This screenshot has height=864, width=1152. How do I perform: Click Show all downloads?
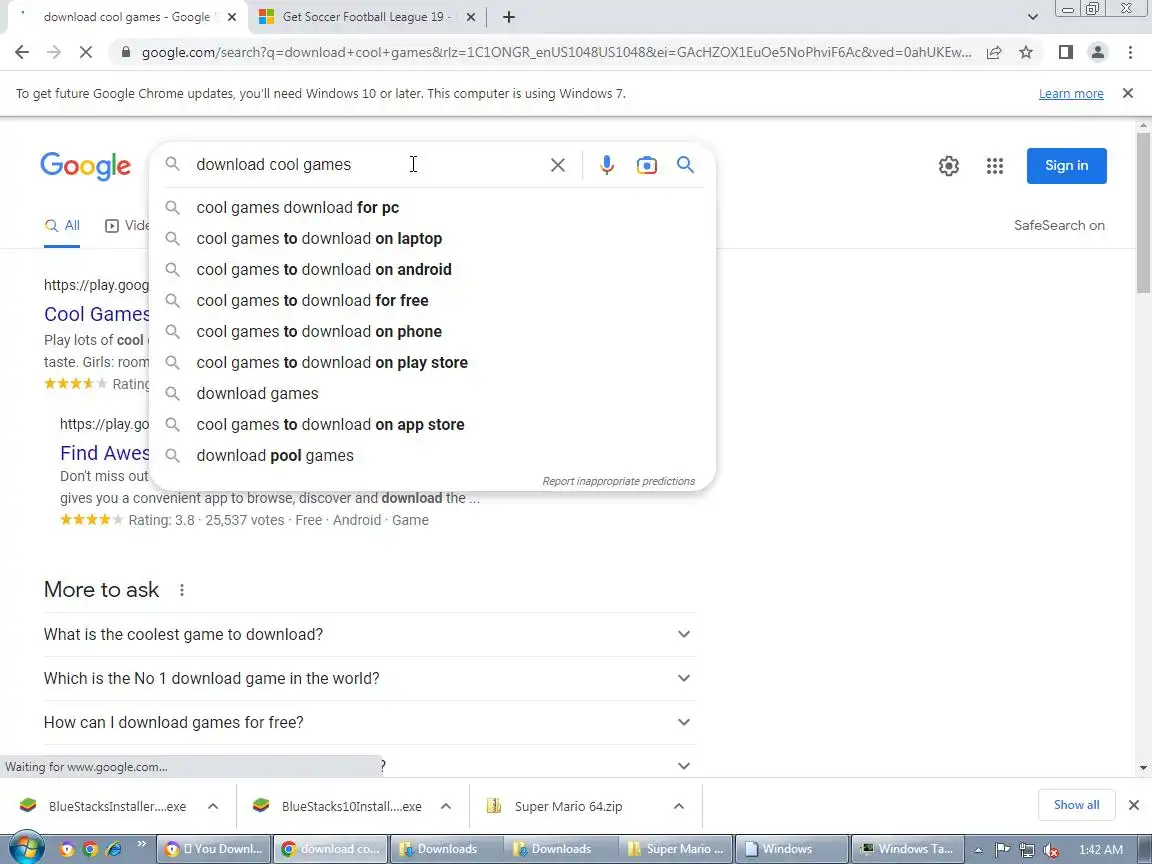point(1076,805)
